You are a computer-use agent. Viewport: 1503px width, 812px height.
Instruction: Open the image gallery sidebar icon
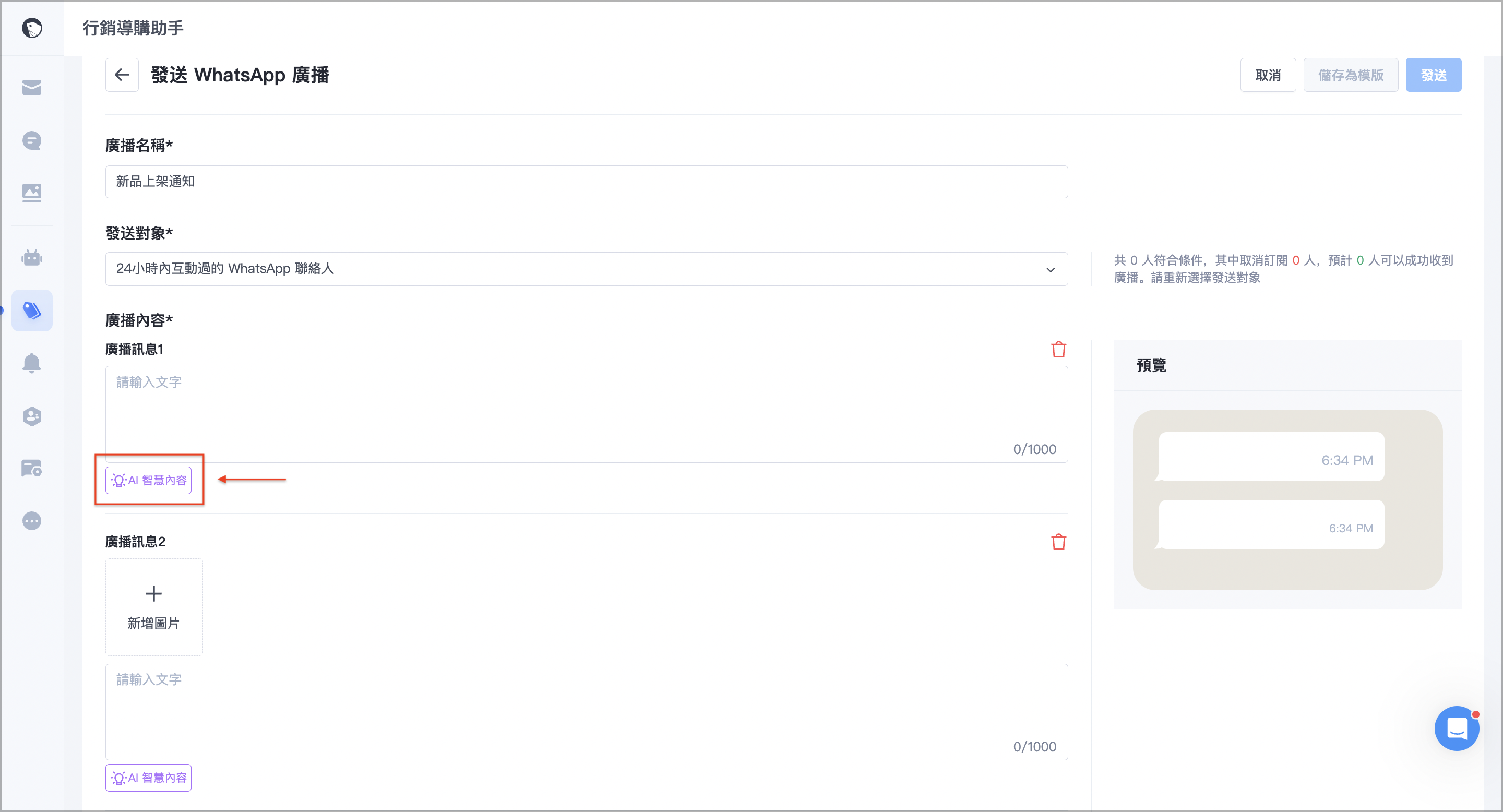31,193
